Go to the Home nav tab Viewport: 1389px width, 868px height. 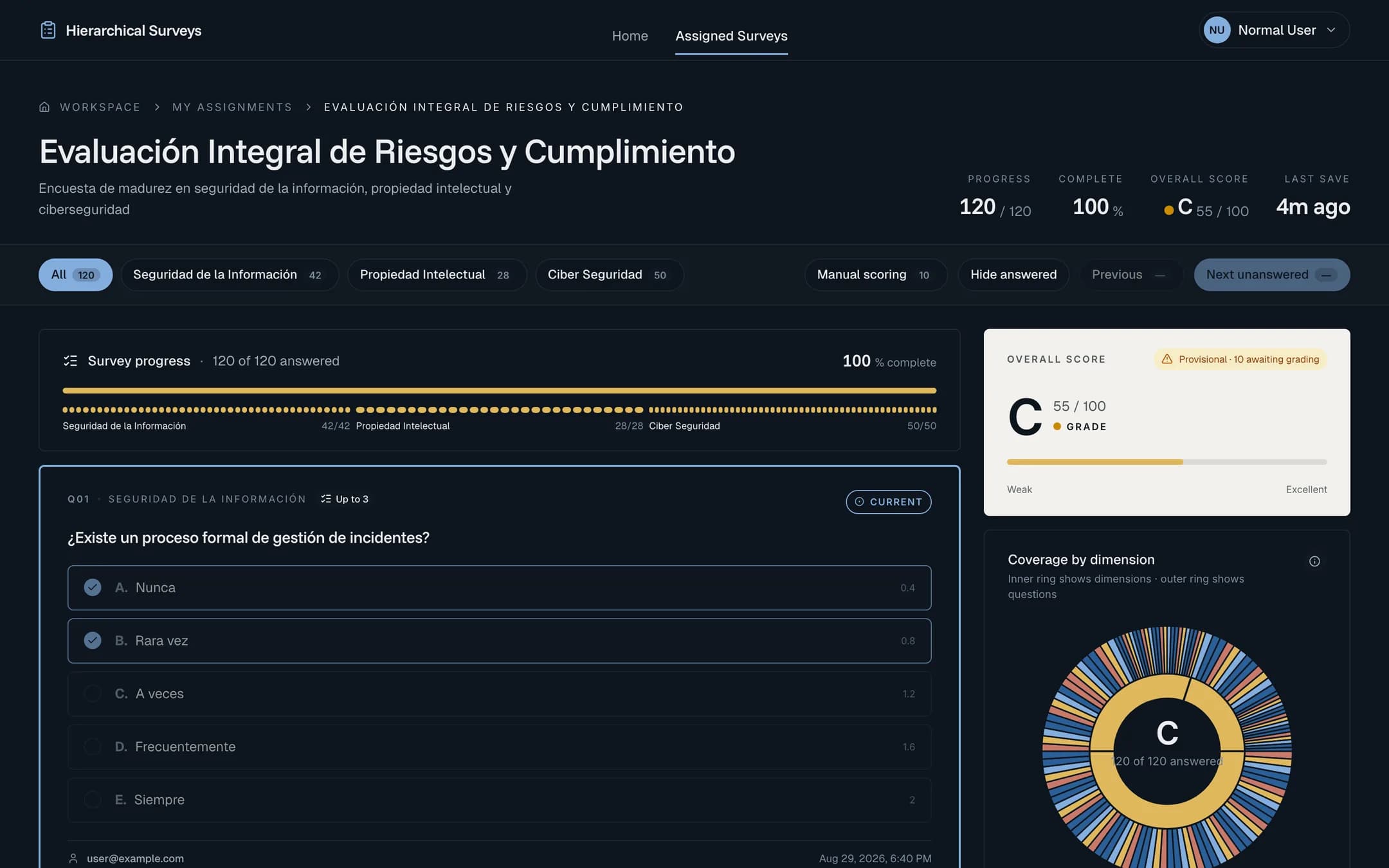point(630,36)
